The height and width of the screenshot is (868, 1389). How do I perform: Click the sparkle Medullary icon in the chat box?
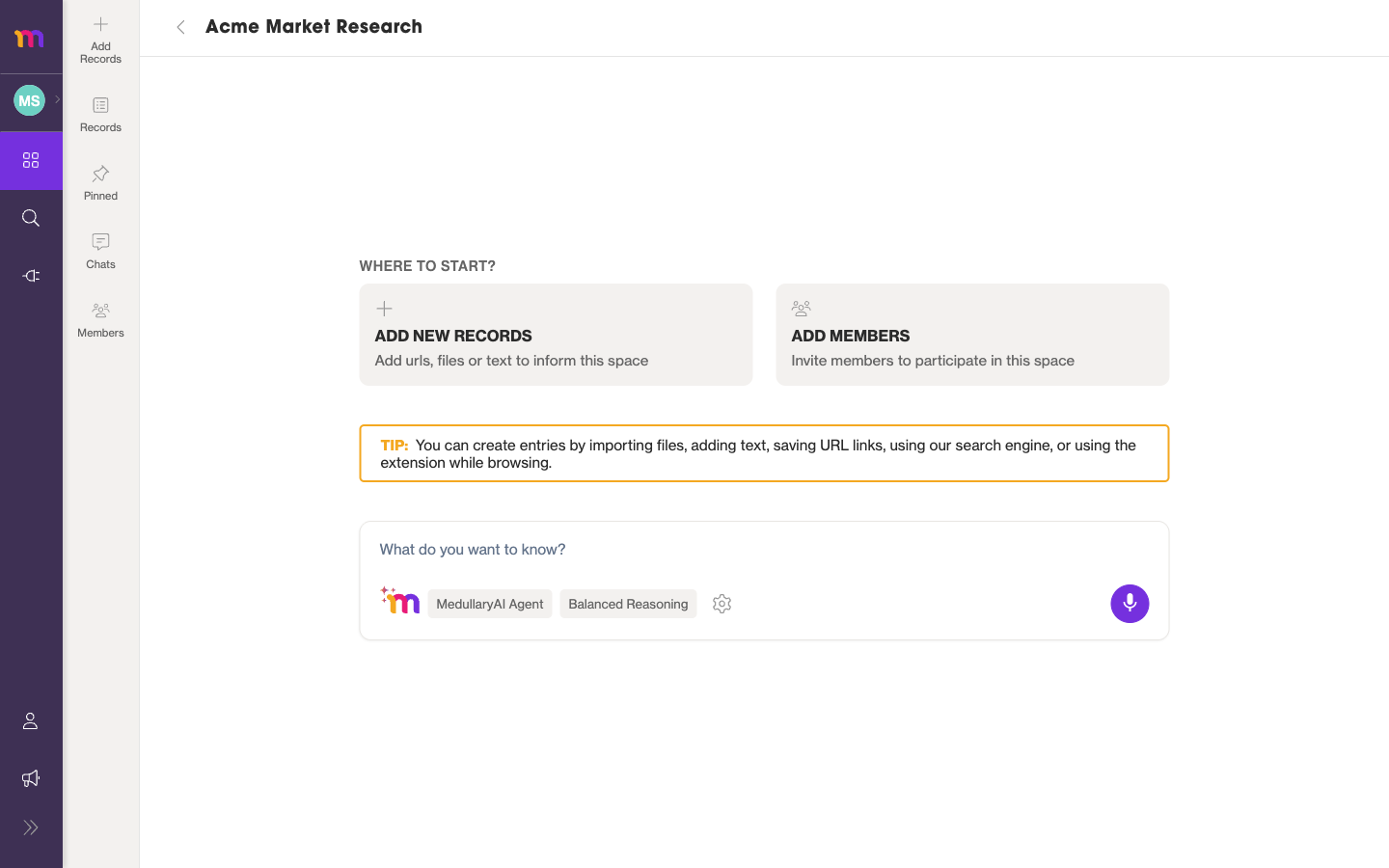[399, 601]
